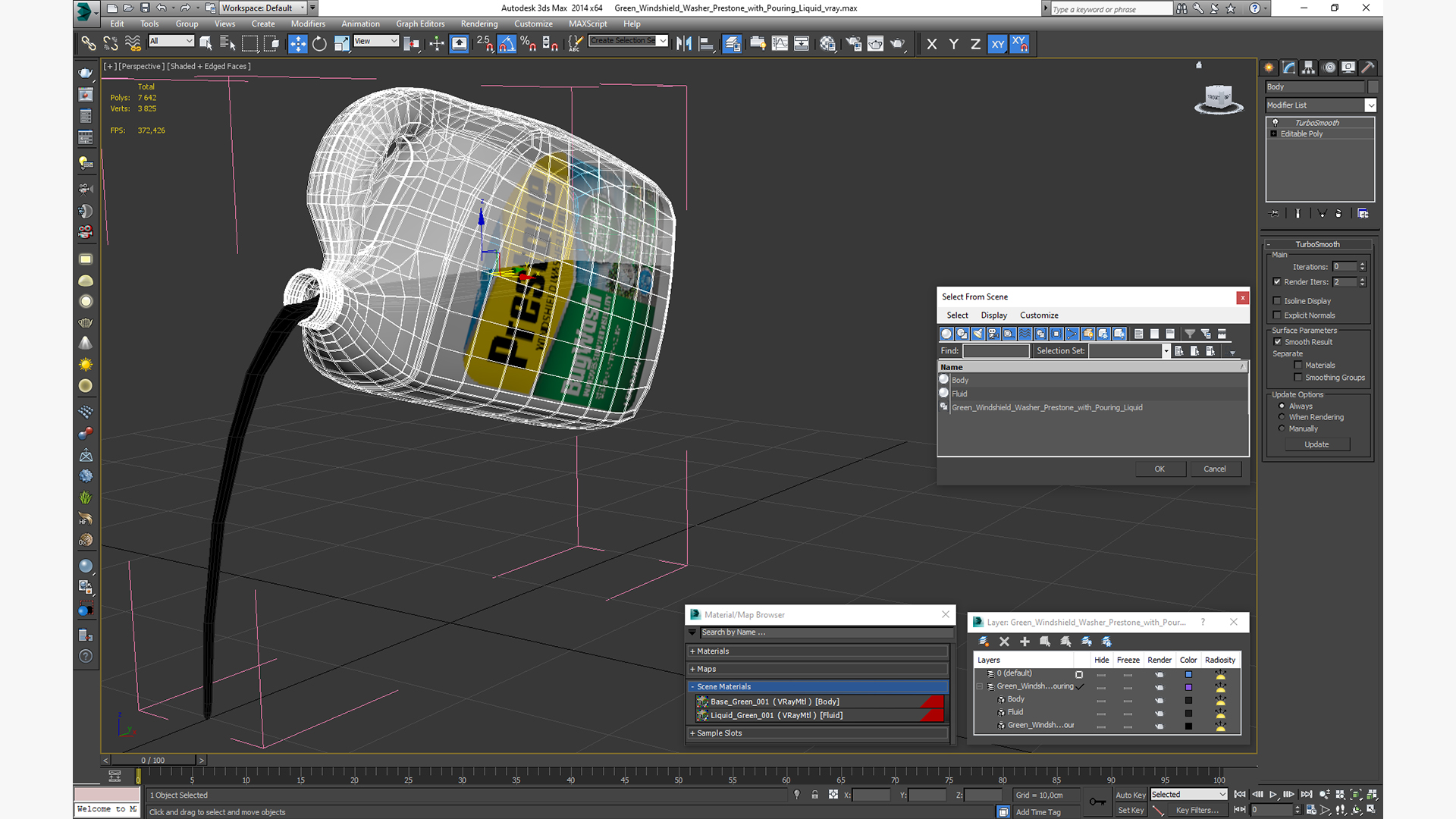Click the ViewCube in the viewport
Image resolution: width=1456 pixels, height=819 pixels.
click(1219, 99)
